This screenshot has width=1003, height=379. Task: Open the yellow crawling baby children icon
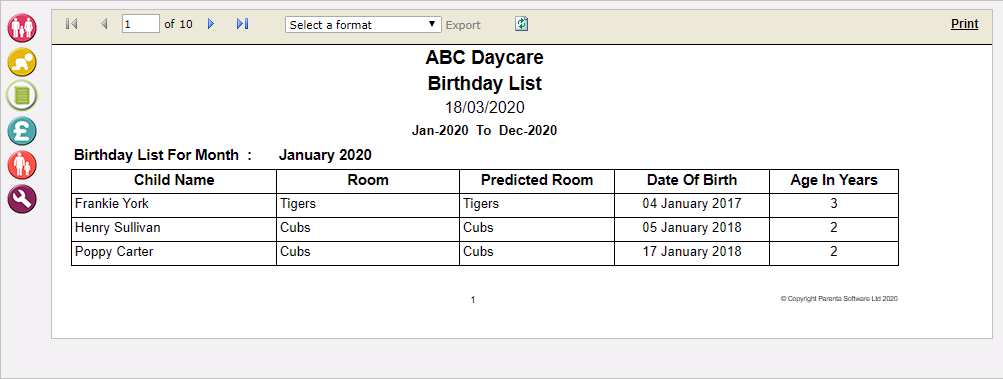coord(22,62)
